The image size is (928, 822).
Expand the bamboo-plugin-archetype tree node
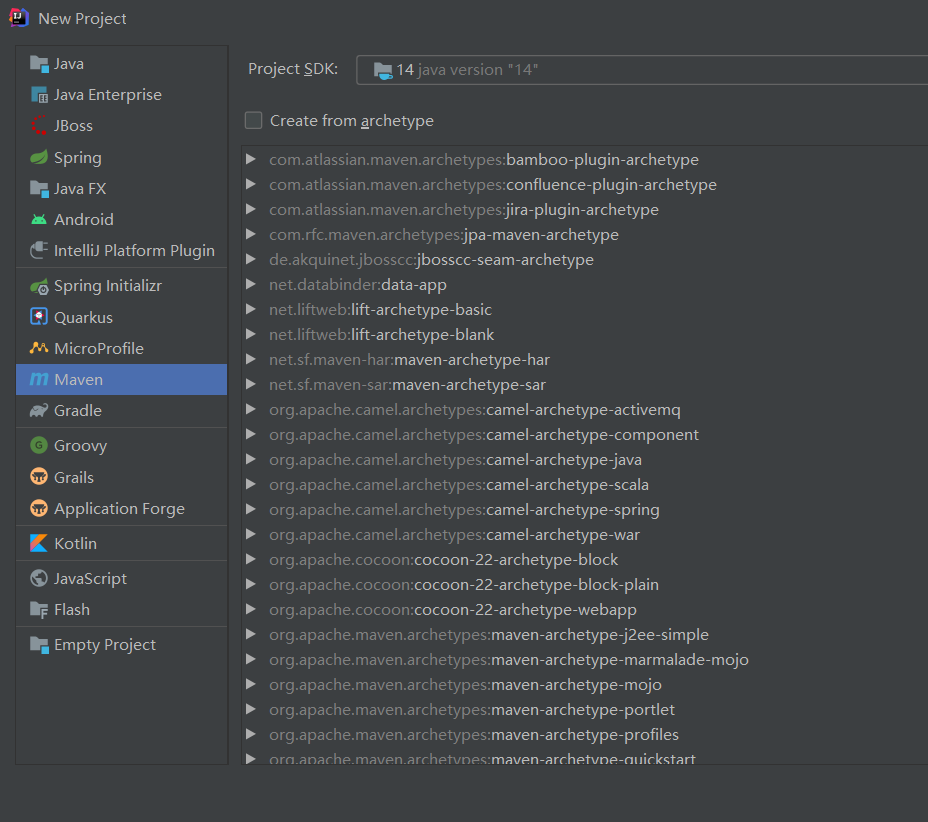coord(251,160)
